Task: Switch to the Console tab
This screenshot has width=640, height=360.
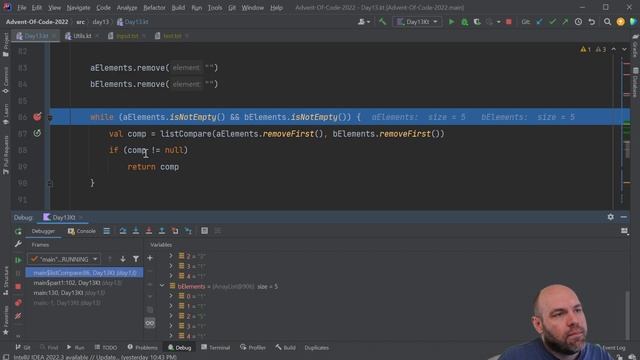Action: tap(82, 231)
